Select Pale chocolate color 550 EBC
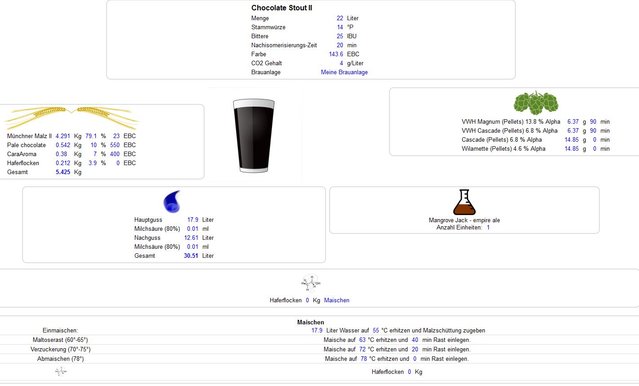Image resolution: width=639 pixels, height=386 pixels. point(115,145)
